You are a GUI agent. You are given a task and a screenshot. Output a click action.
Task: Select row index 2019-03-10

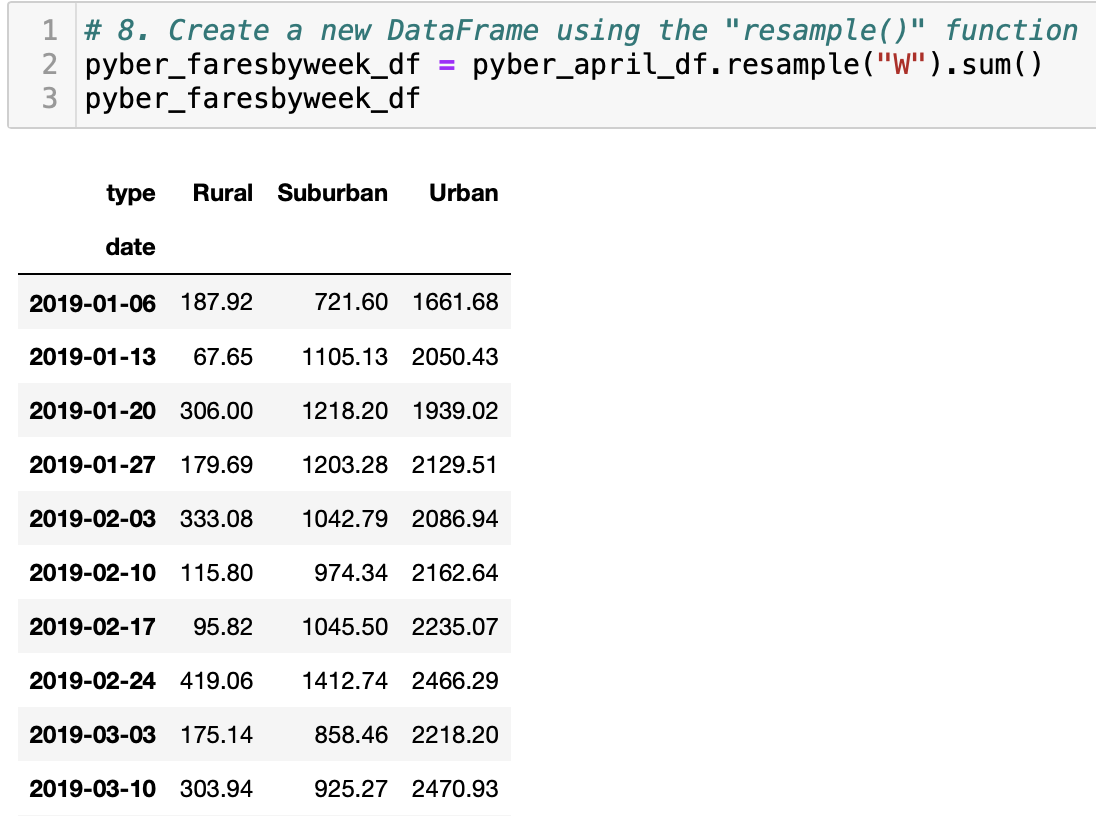tap(92, 789)
